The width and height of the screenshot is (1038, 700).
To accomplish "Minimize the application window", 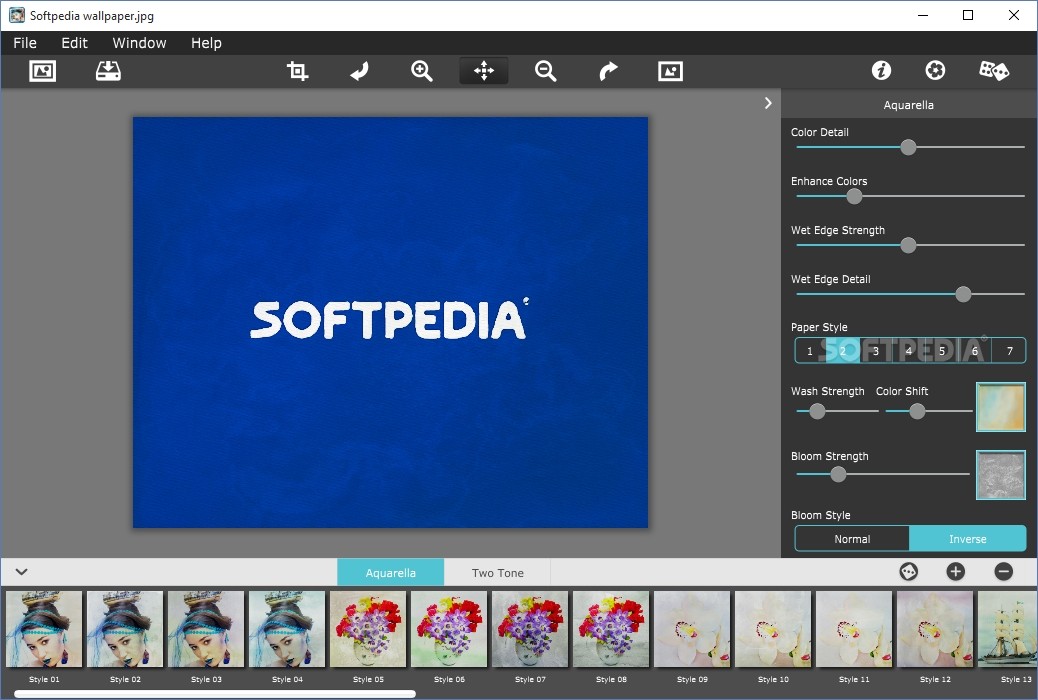I will point(923,15).
